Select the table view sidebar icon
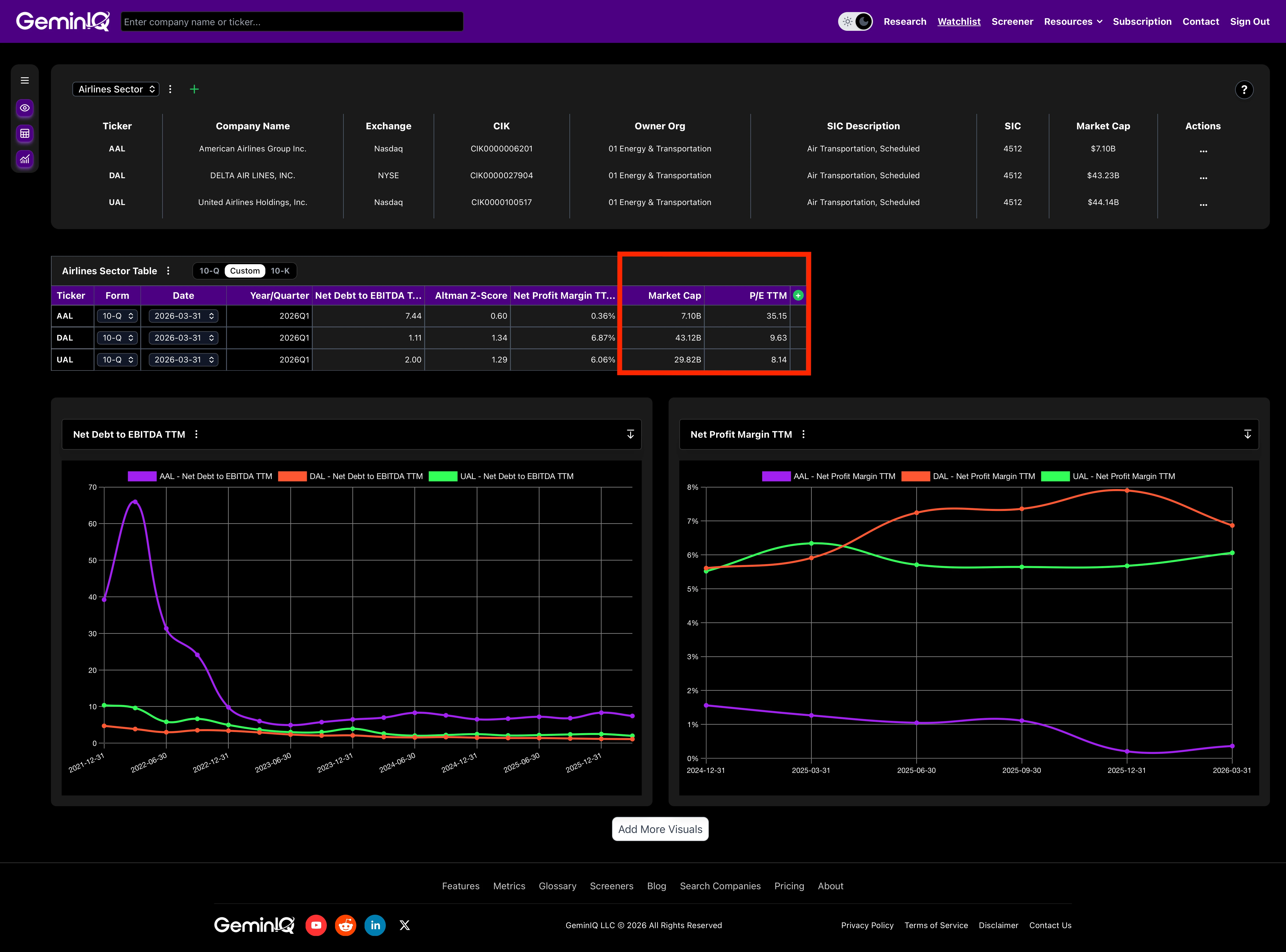 [25, 134]
